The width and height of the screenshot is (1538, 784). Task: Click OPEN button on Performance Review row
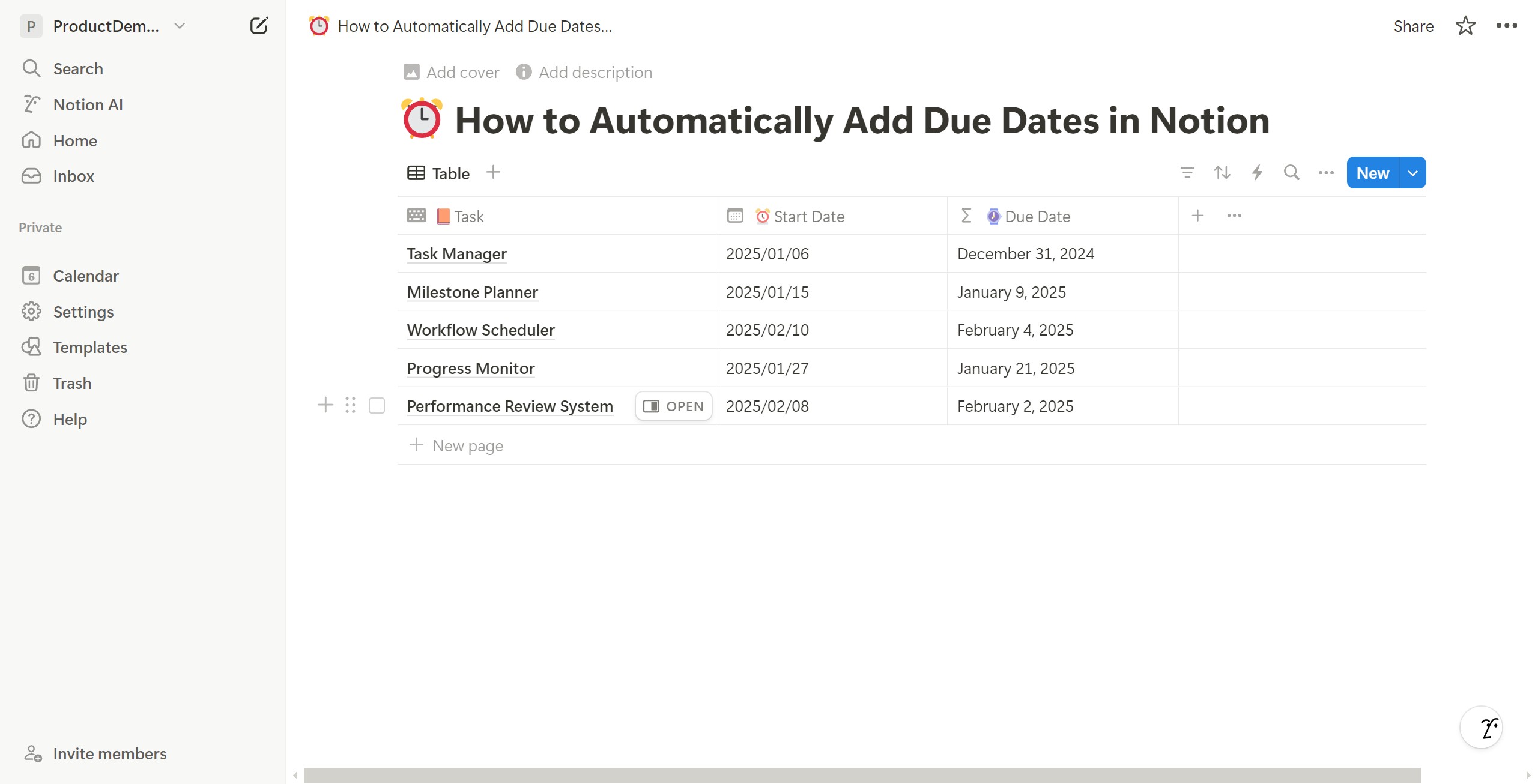(x=674, y=406)
